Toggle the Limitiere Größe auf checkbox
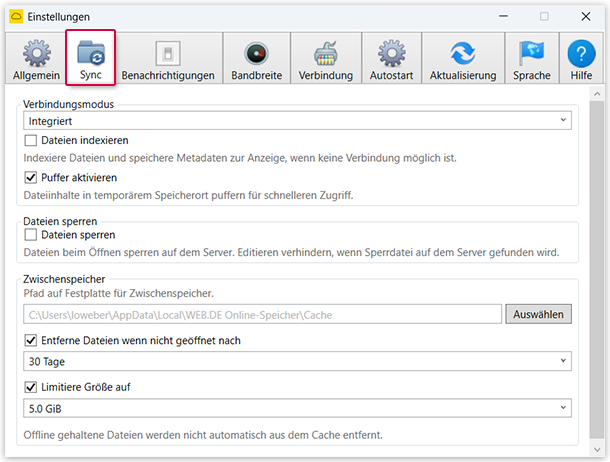Screen dimensions: 610x462 pyautogui.click(x=31, y=387)
